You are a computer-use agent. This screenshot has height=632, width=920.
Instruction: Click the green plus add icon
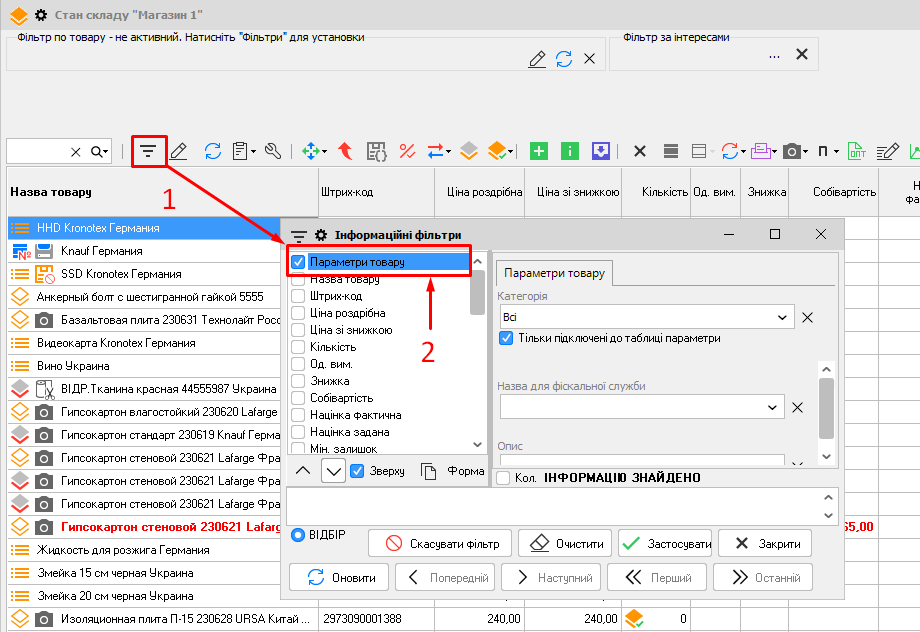[x=539, y=151]
